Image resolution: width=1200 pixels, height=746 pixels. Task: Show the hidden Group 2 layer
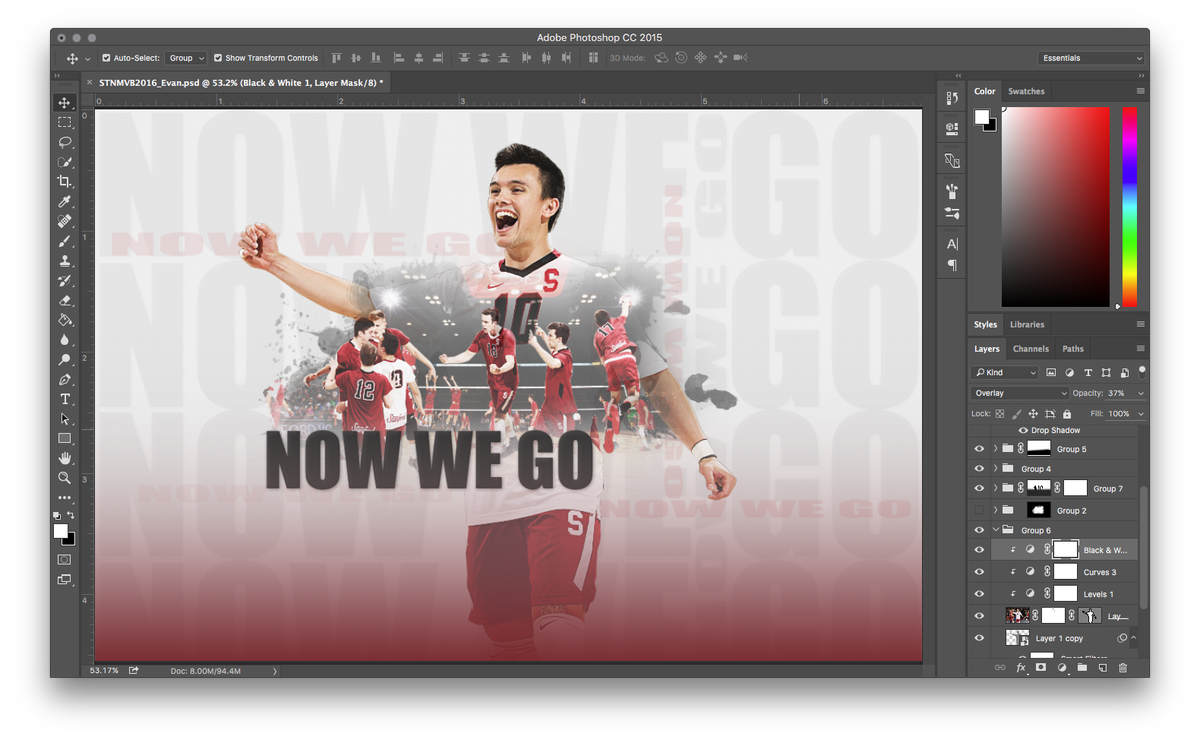click(979, 510)
